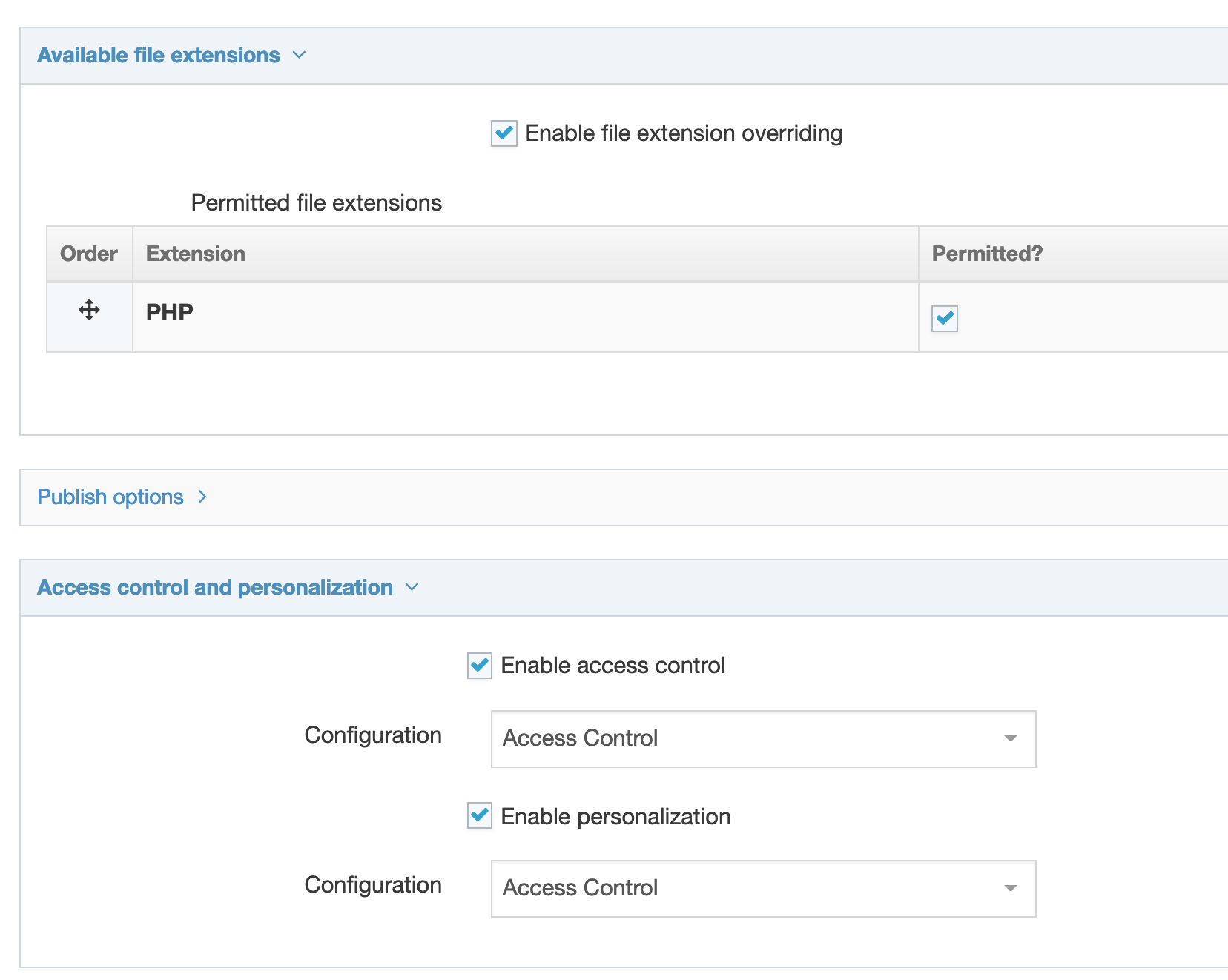Click the Permitted? column header
This screenshot has width=1228, height=980.
click(986, 254)
